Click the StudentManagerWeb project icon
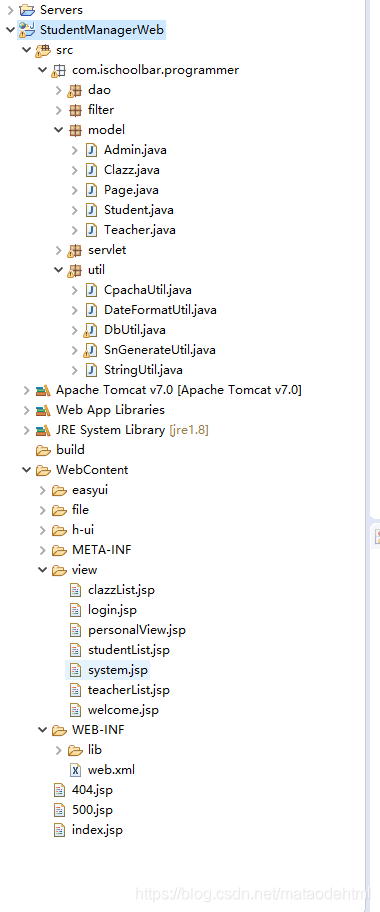Screen dimensions: 380x912 coord(27,30)
